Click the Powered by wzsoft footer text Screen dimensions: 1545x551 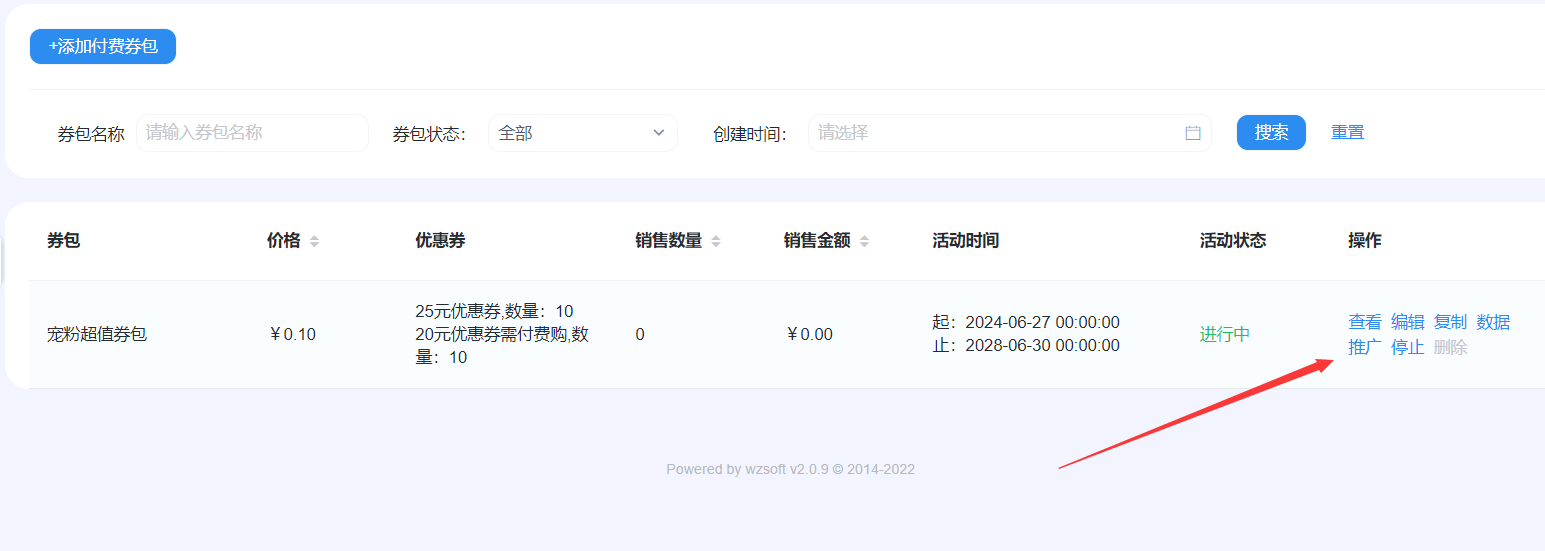point(790,469)
